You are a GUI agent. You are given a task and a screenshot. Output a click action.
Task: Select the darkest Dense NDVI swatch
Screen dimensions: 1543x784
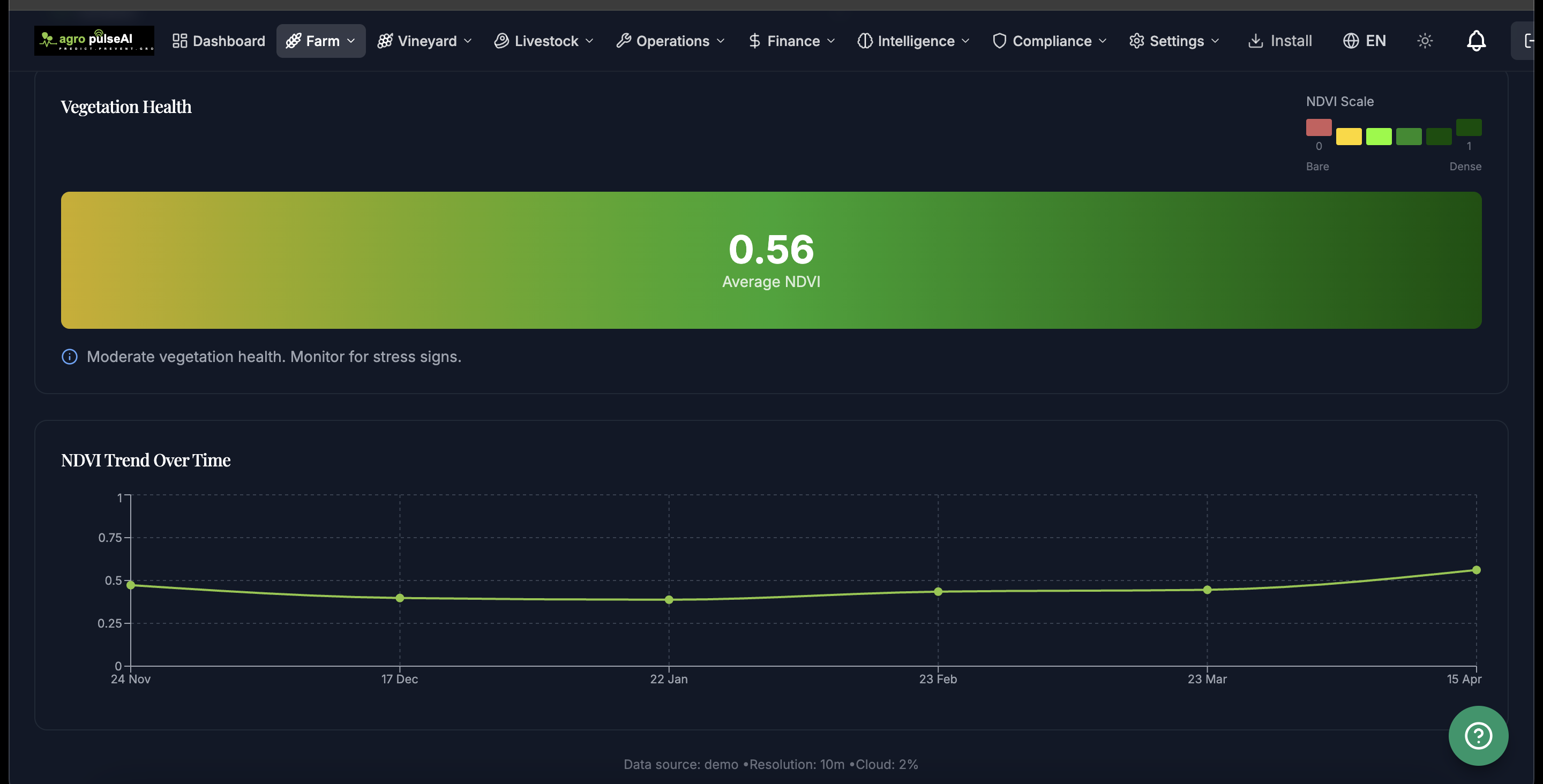coord(1468,127)
